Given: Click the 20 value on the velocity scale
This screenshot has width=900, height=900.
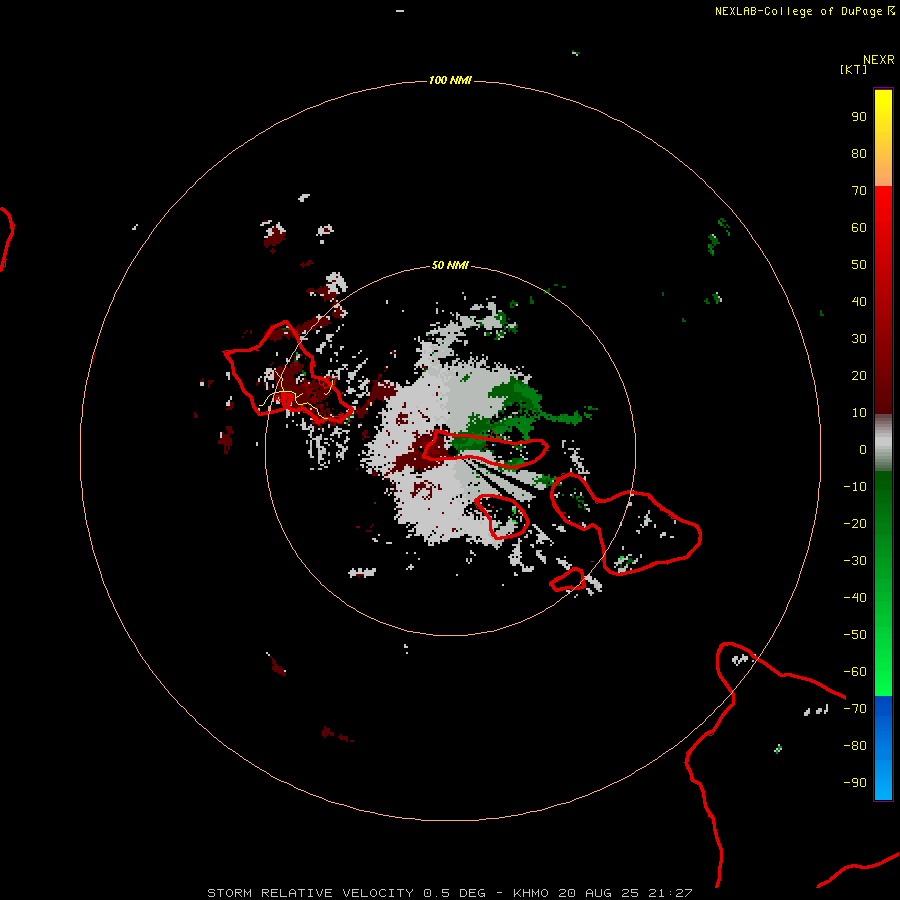Looking at the screenshot, I should coord(859,376).
